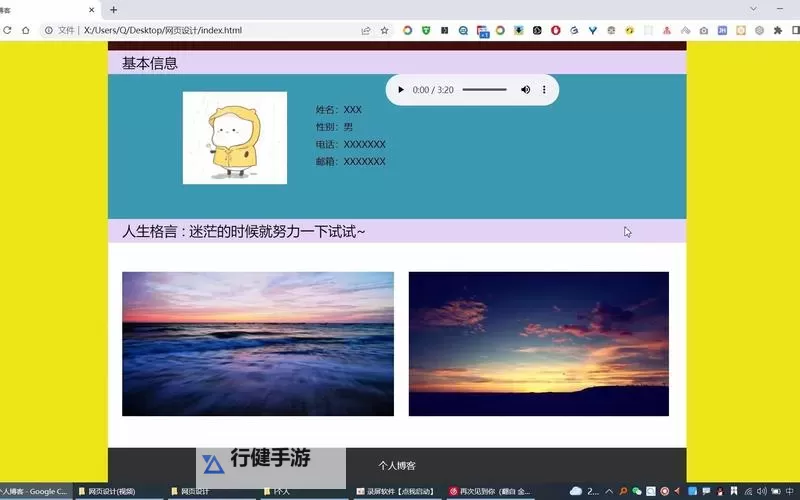The image size is (800, 500).
Task: Open the blue magnifier extension
Action: (463, 31)
